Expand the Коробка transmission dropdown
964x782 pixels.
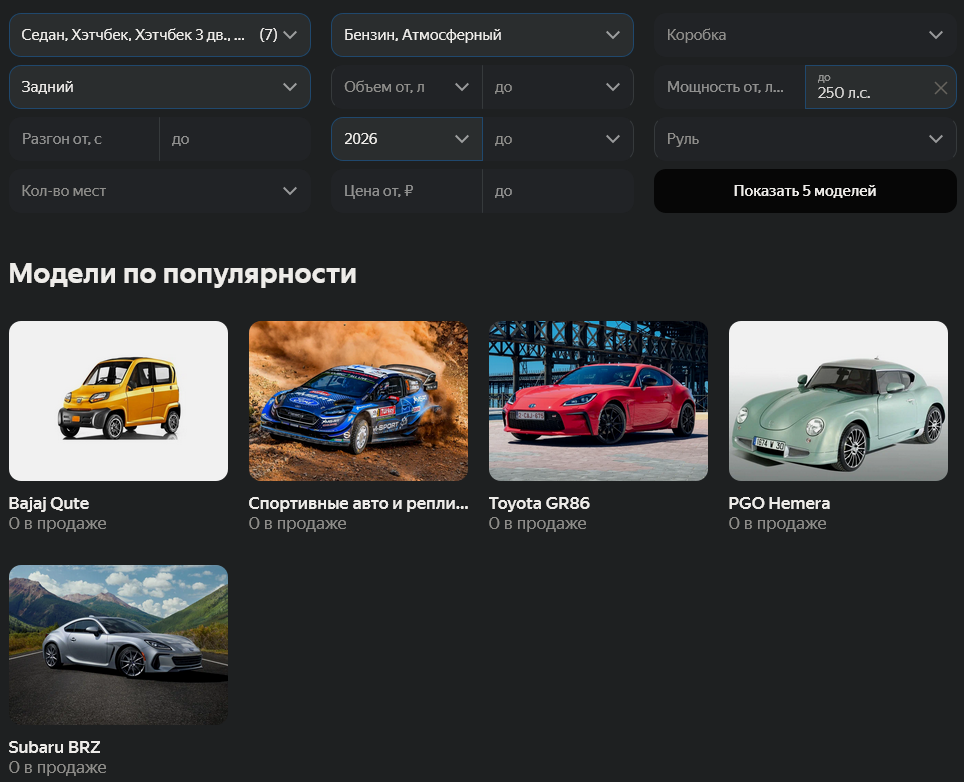805,35
